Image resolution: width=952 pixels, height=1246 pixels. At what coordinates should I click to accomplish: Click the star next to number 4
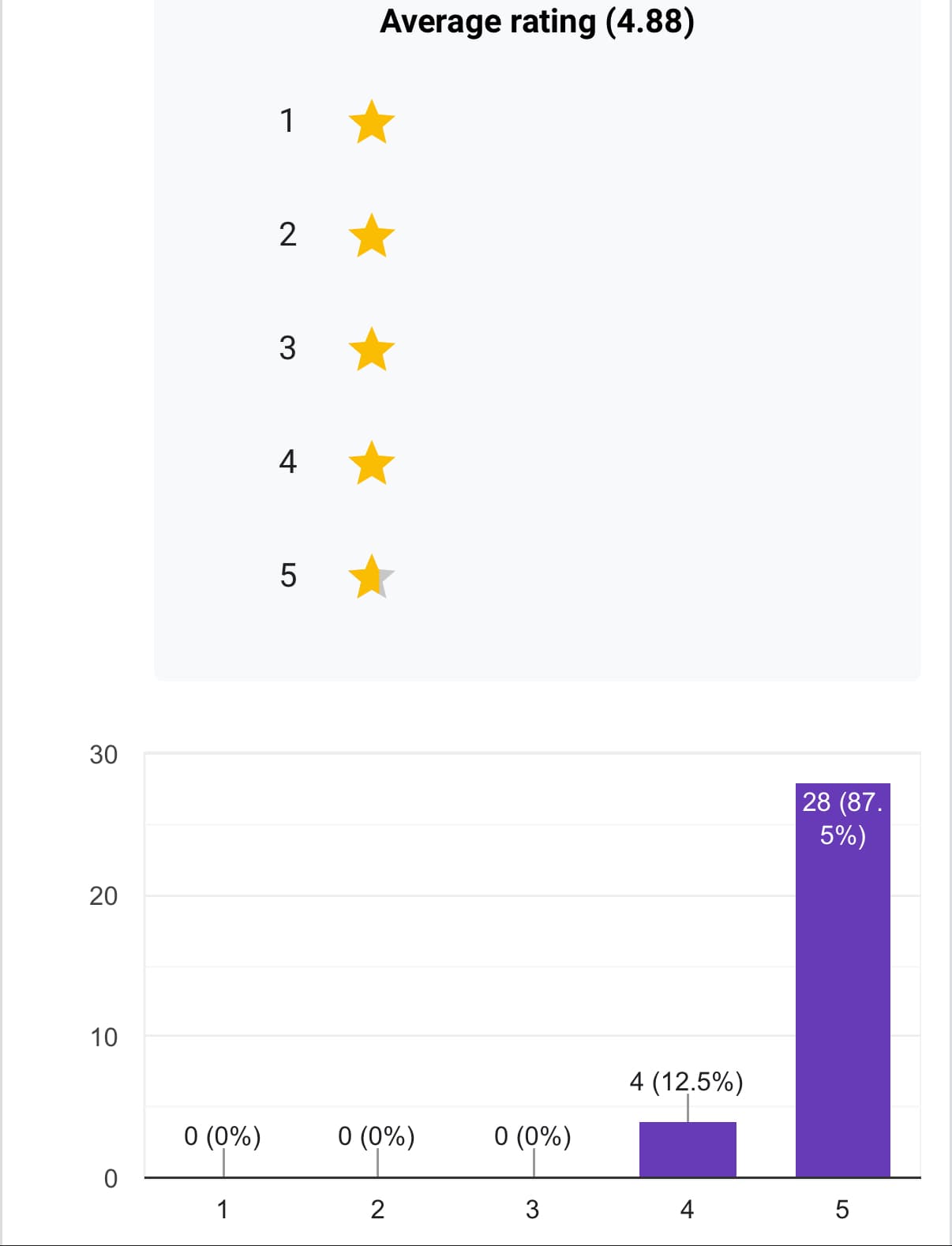point(371,463)
